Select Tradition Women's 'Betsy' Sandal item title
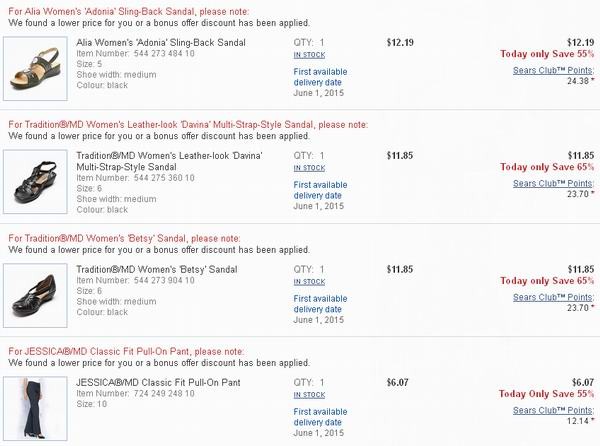This screenshot has width=600, height=446. click(157, 269)
